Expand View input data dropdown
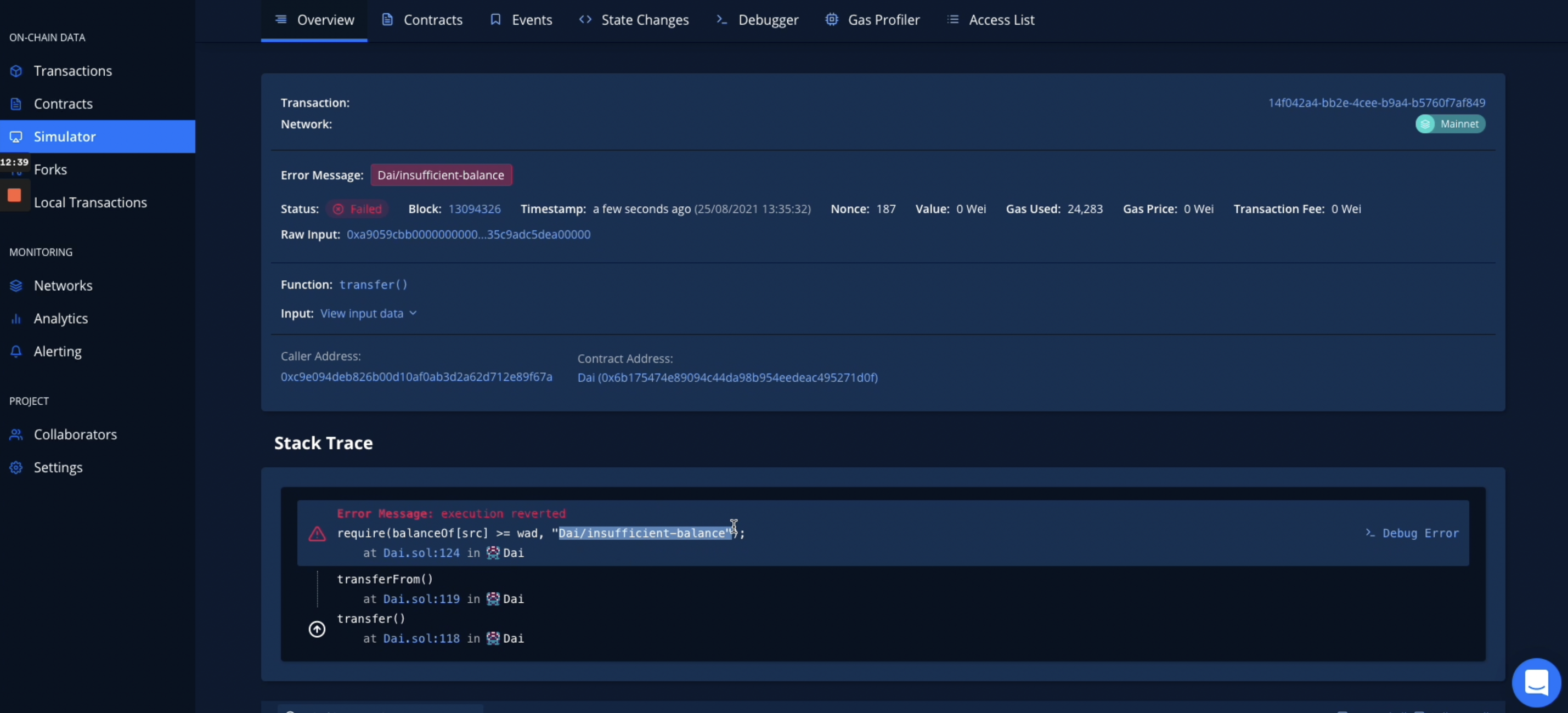Screen dimensions: 1568x713 (368, 314)
